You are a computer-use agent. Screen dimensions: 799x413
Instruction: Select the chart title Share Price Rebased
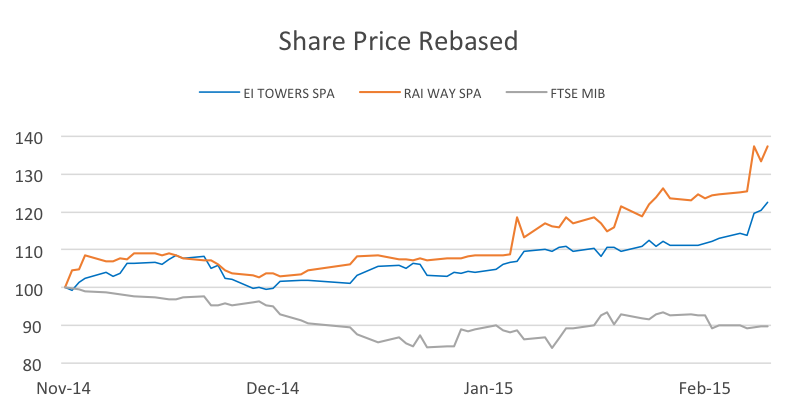[x=398, y=41]
